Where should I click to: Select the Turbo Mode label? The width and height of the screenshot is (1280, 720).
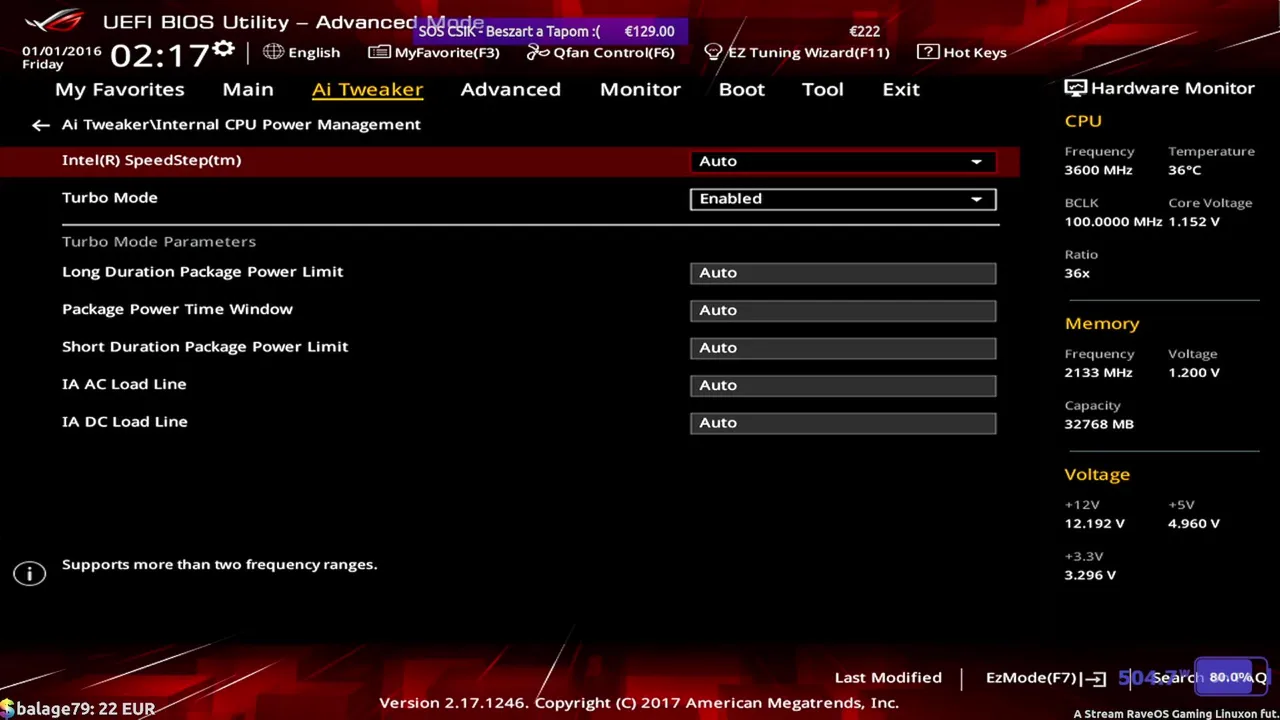(x=110, y=197)
